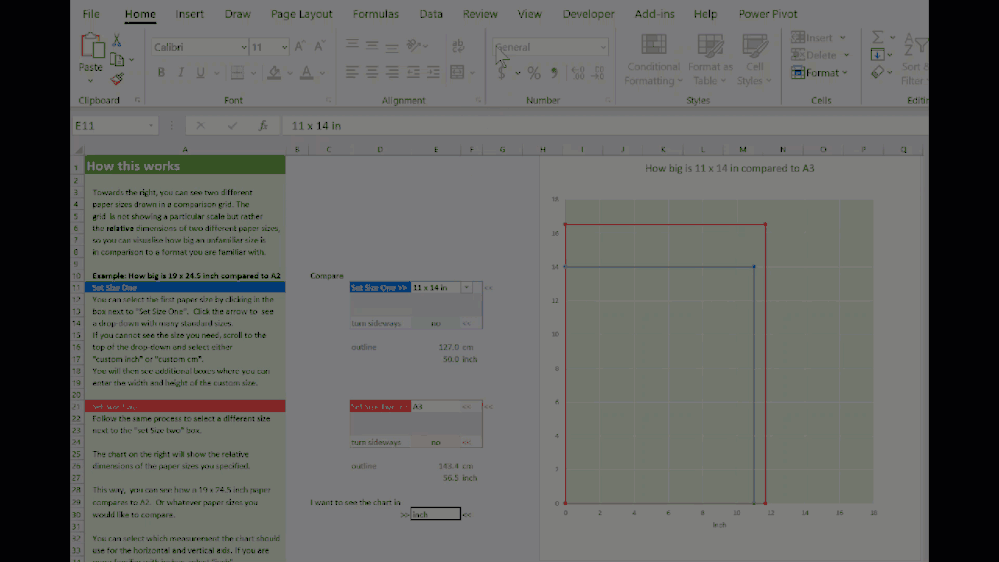
Task: Open the Fill down icon
Action: tap(878, 55)
